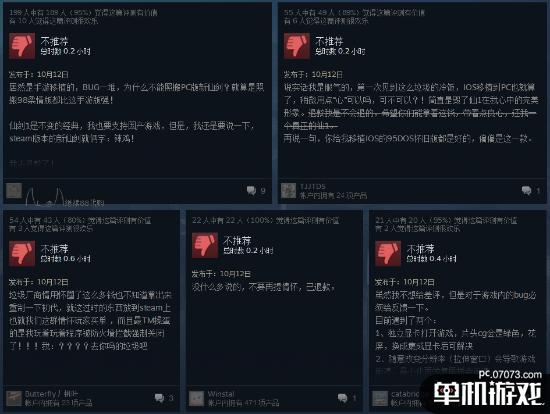Open Butterfly username link

(x=52, y=394)
